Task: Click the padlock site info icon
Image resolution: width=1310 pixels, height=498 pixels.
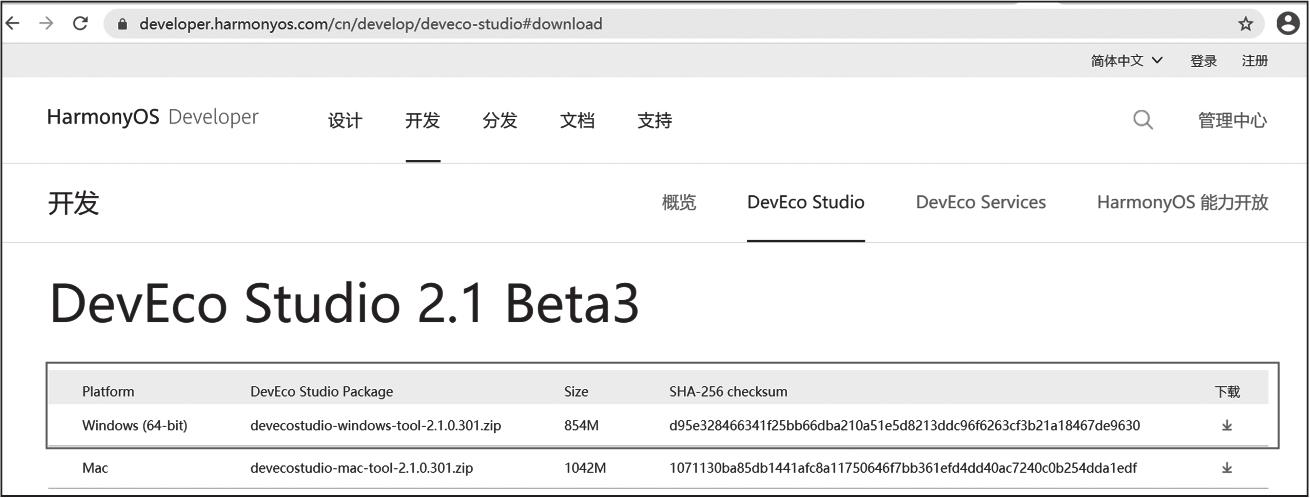Action: coord(122,24)
